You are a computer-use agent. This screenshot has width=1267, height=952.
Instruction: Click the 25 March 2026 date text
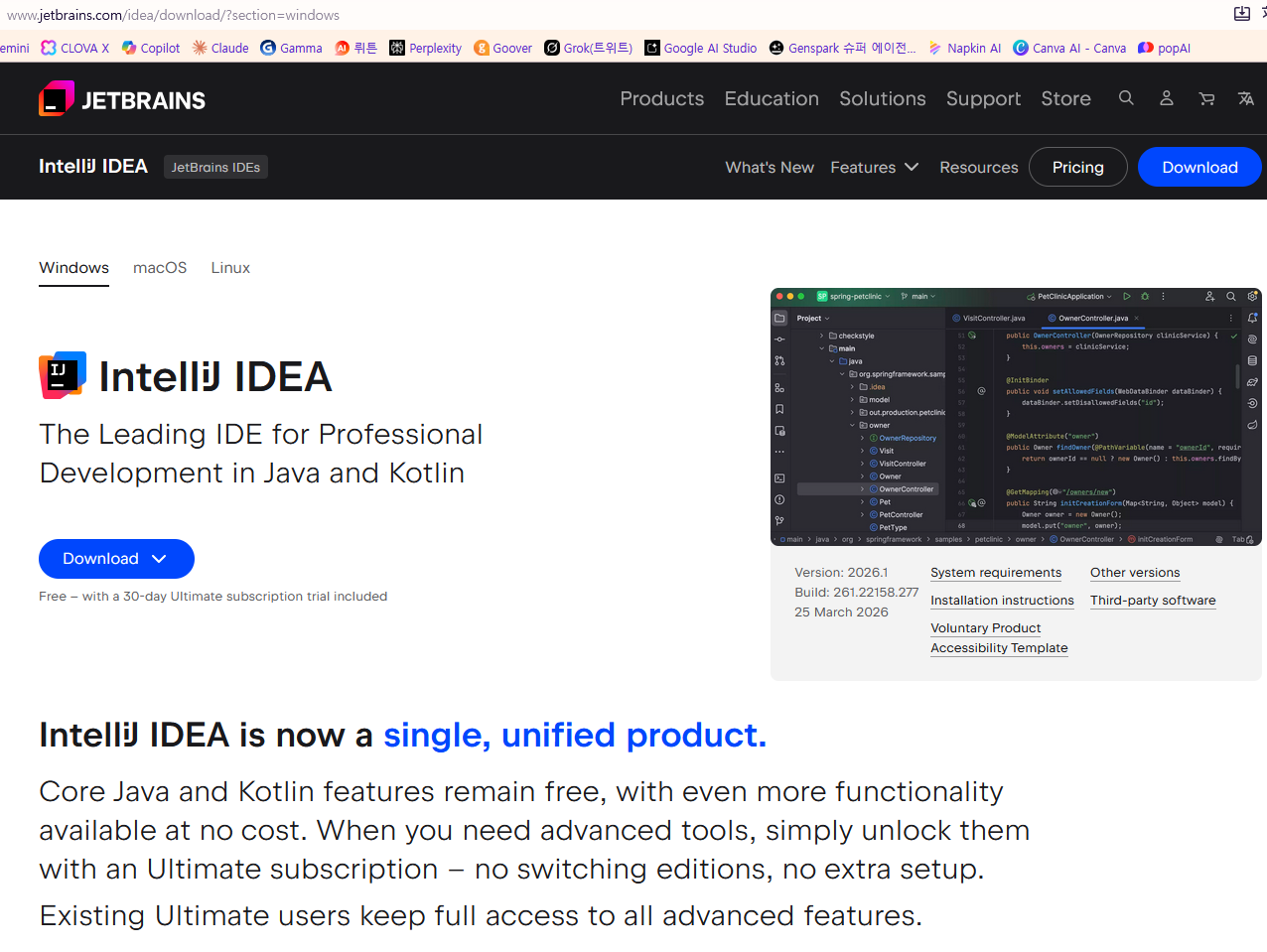pyautogui.click(x=841, y=612)
